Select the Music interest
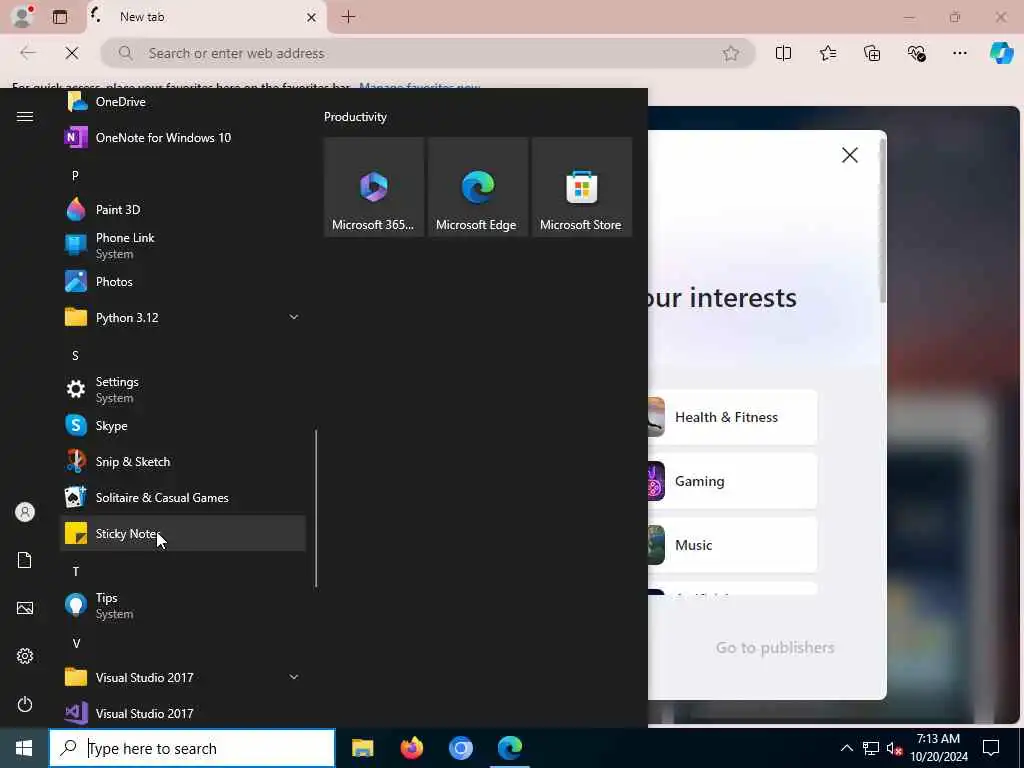The image size is (1024, 768). tap(732, 545)
